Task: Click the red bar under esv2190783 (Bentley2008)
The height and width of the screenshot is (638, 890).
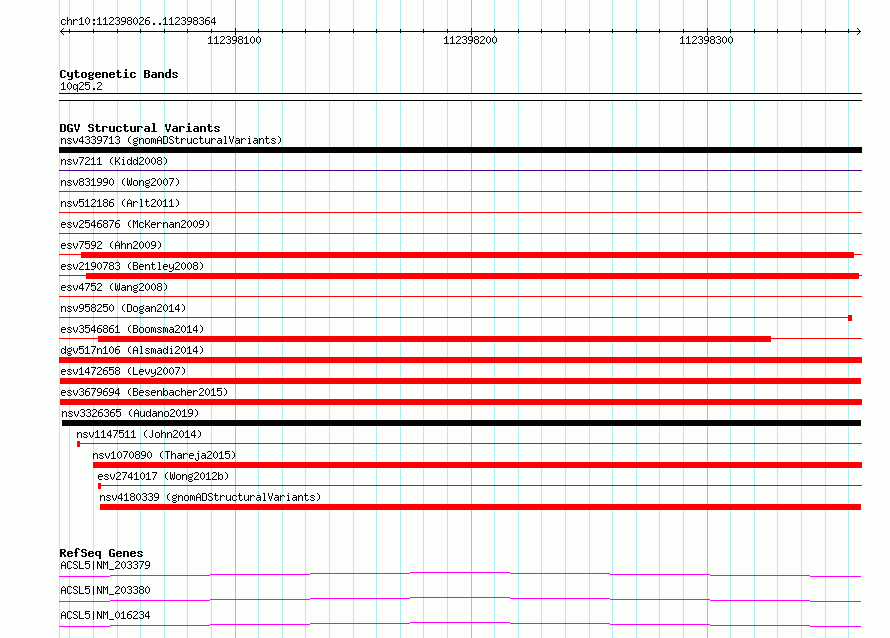Action: click(x=472, y=276)
